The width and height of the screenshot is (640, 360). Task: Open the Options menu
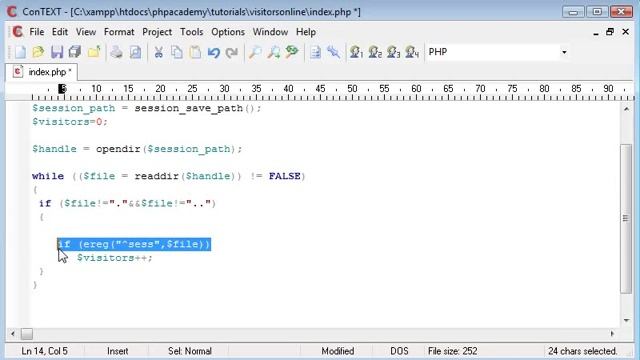coord(228,32)
